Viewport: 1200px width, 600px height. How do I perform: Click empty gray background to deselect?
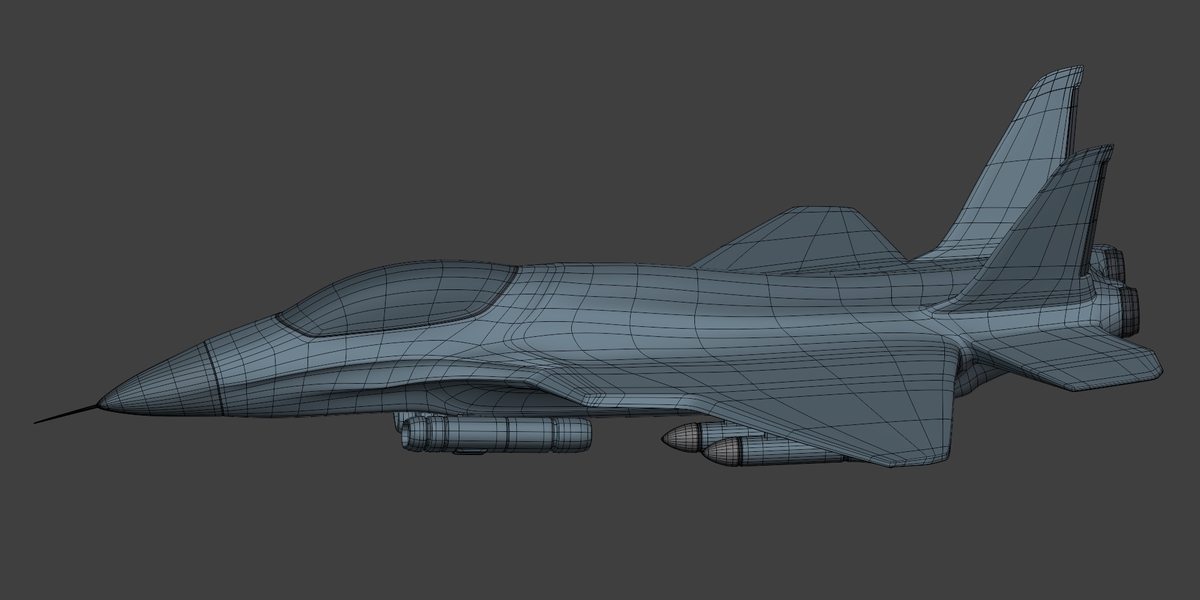tap(300, 120)
